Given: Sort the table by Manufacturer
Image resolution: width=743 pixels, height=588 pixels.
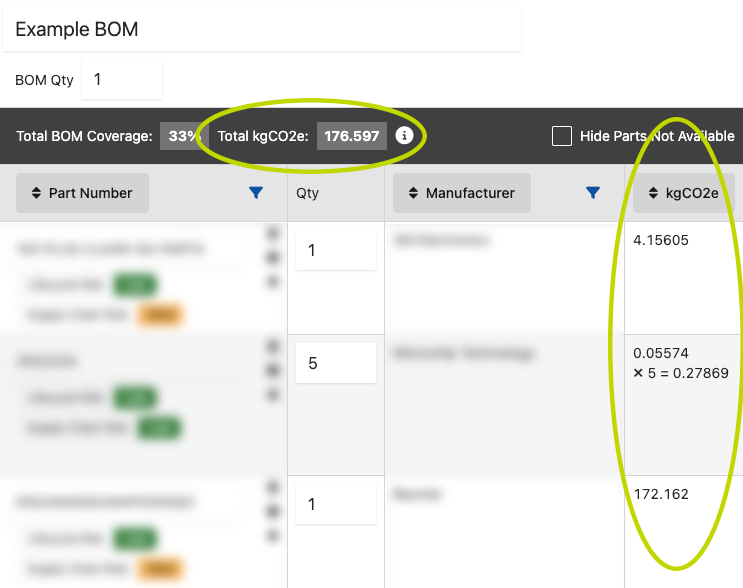Looking at the screenshot, I should click(x=461, y=193).
